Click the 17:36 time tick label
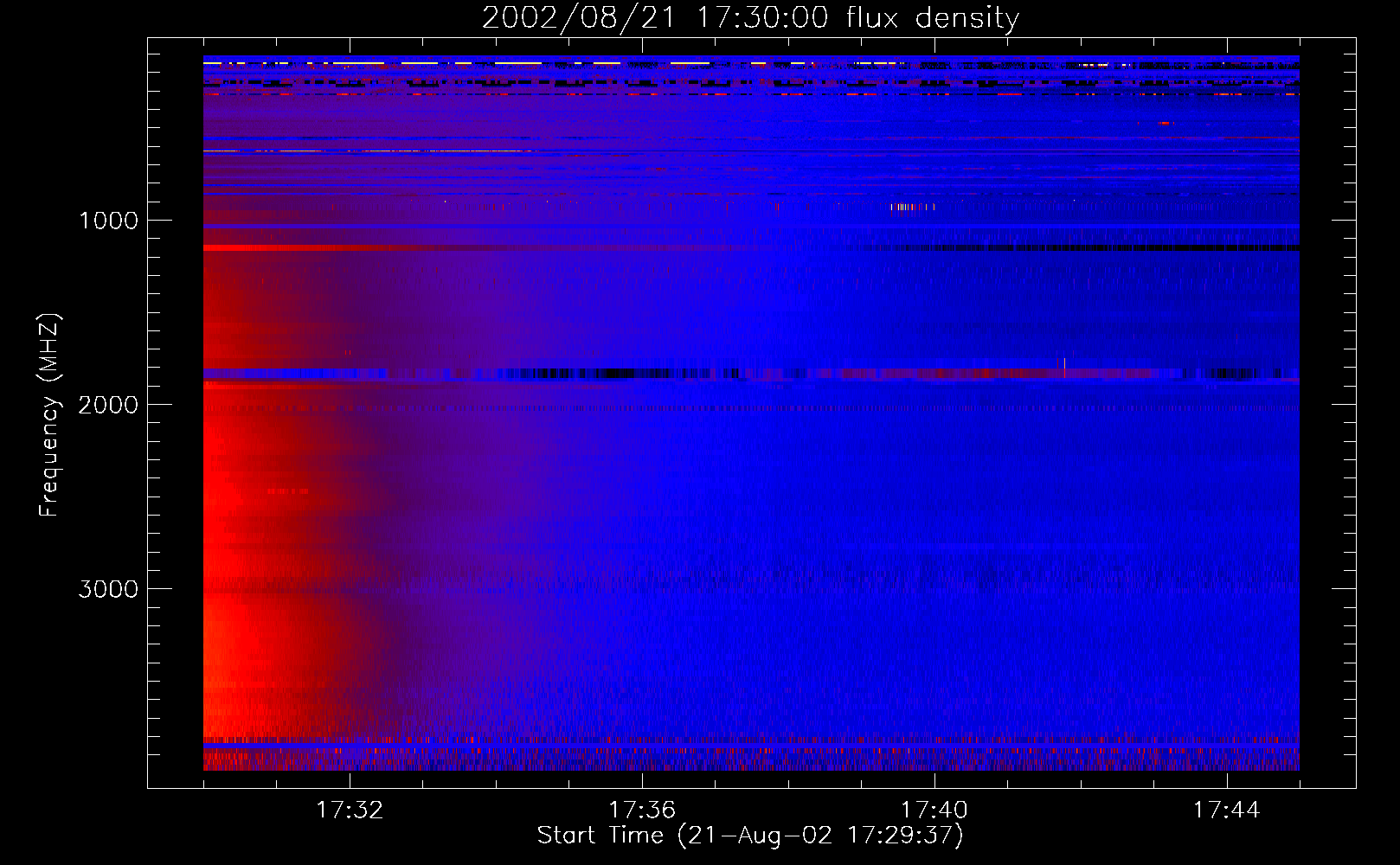Image resolution: width=1400 pixels, height=865 pixels. pos(642,811)
